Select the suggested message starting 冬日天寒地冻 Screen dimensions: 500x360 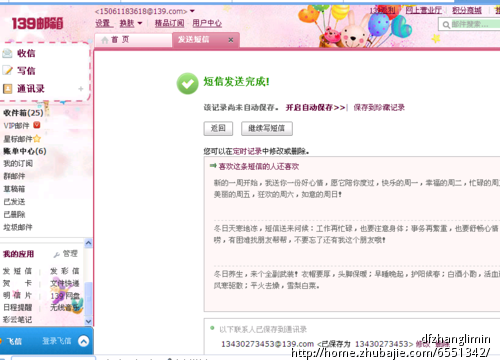coord(357,234)
